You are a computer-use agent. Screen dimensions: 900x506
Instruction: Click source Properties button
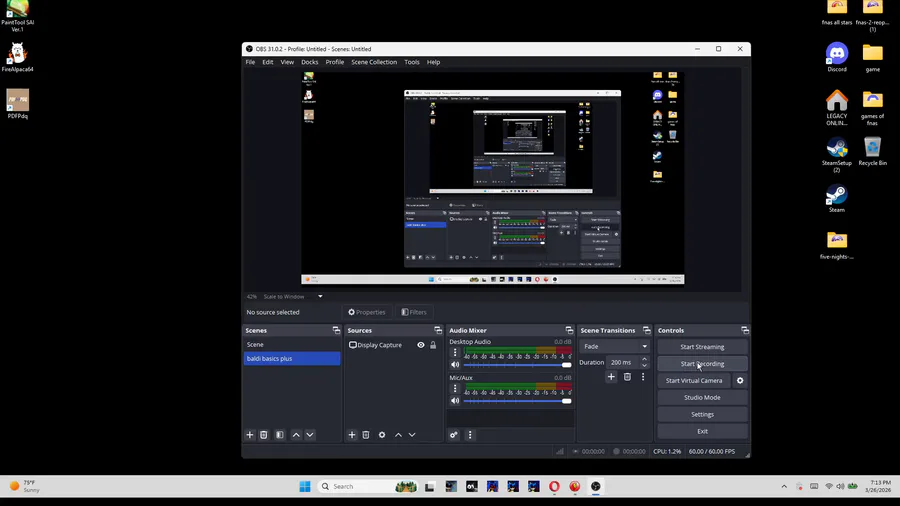point(367,312)
